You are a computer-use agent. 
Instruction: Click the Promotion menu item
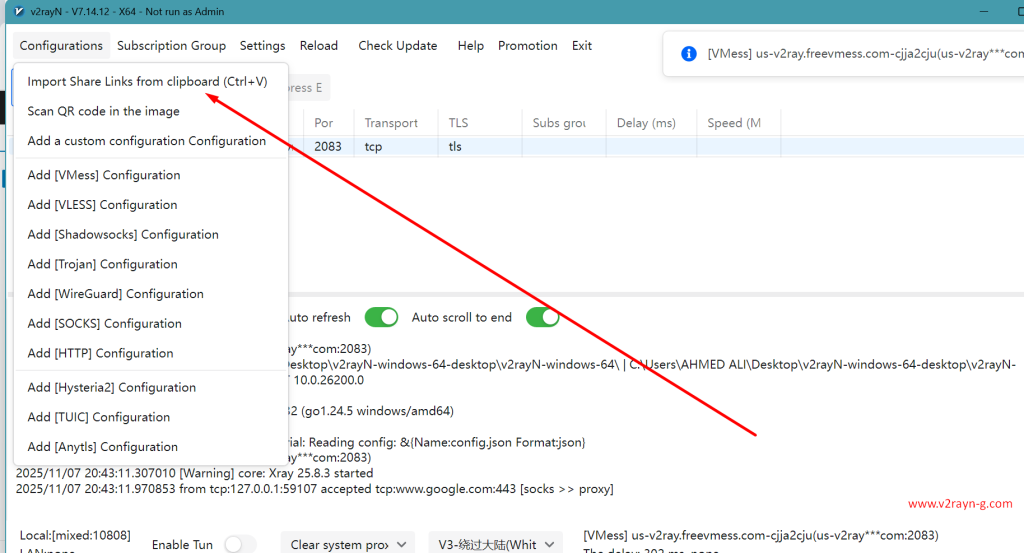tap(528, 46)
